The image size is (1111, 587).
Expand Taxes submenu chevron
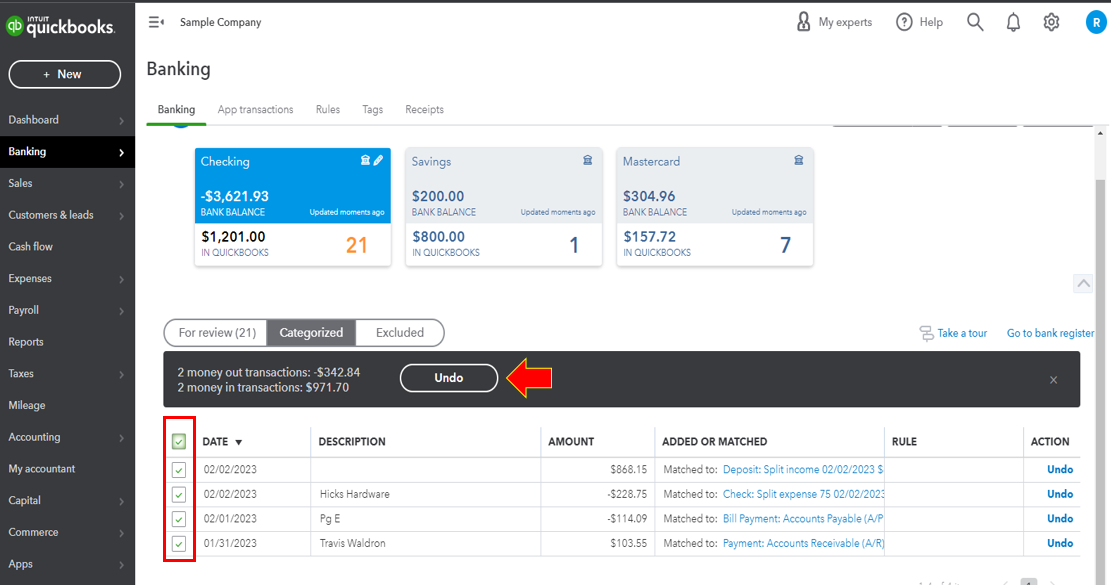pos(122,374)
